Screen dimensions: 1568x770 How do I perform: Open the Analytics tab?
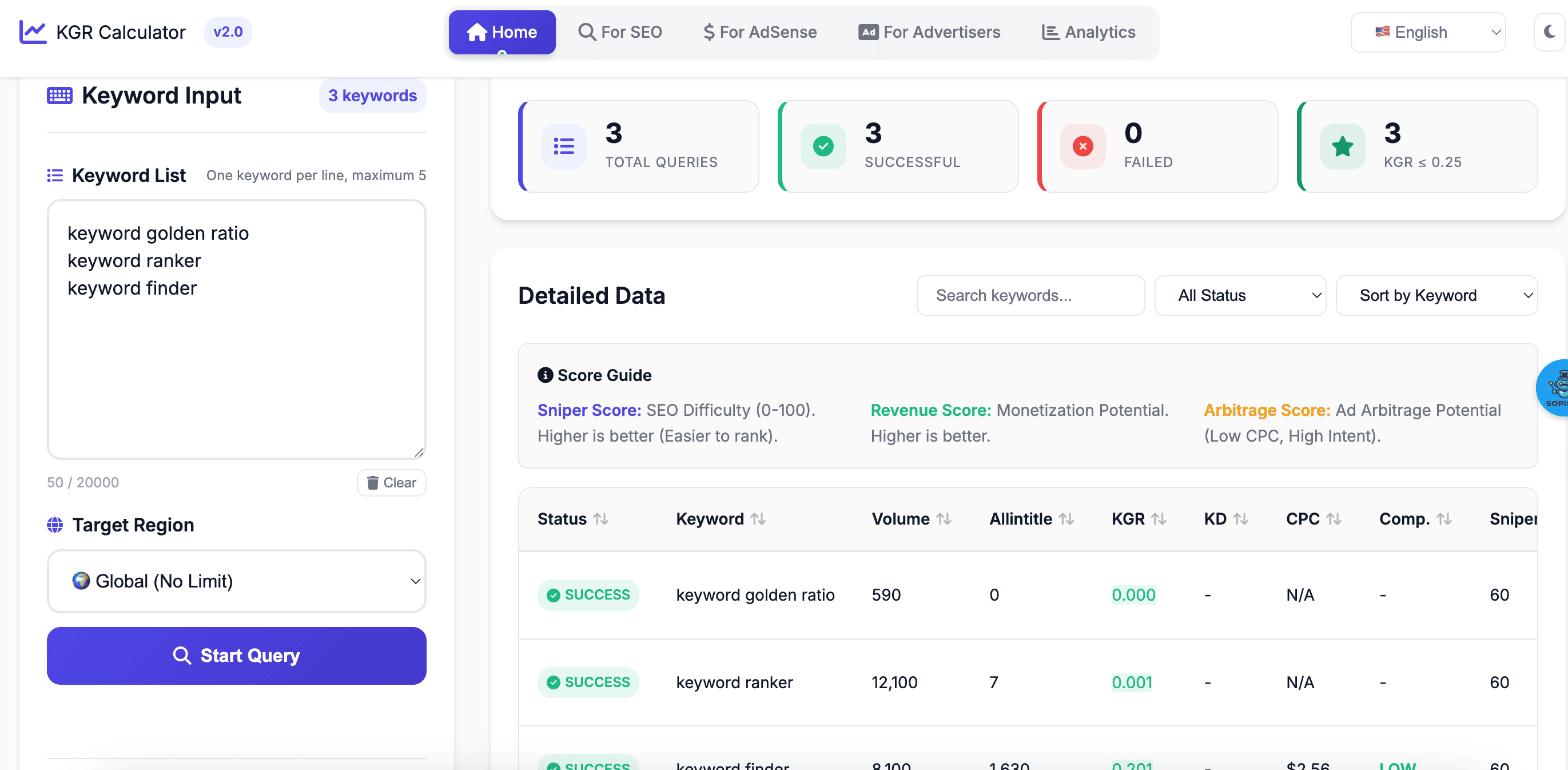[x=1088, y=32]
